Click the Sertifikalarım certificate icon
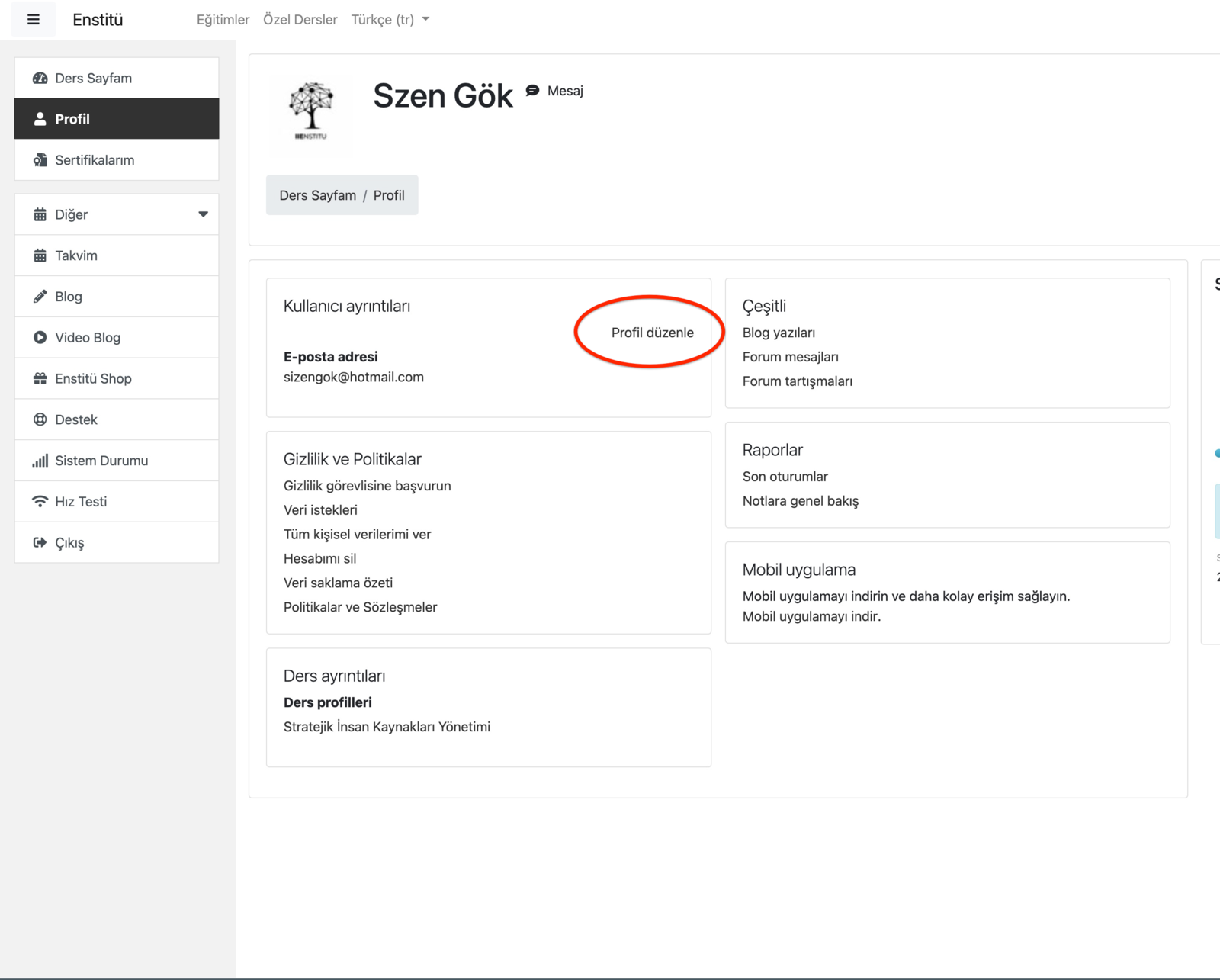Viewport: 1220px width, 980px height. (x=40, y=160)
